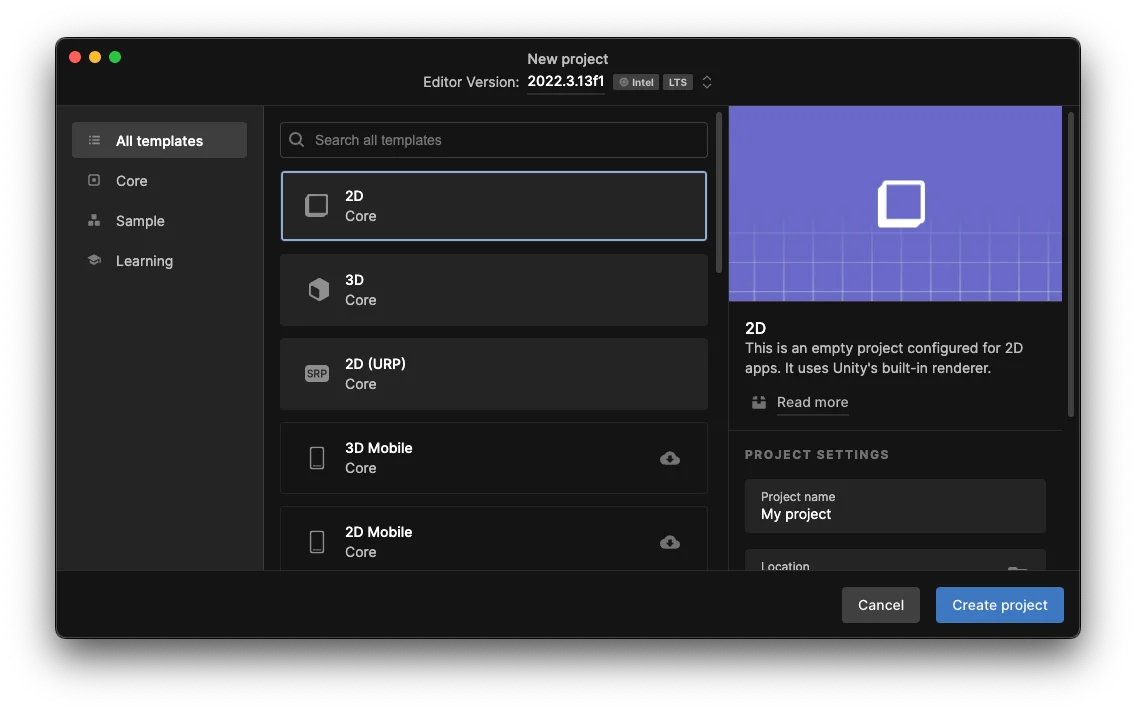Click the editor version 2022.3.13f1 text
Image resolution: width=1136 pixels, height=712 pixels.
[x=566, y=82]
